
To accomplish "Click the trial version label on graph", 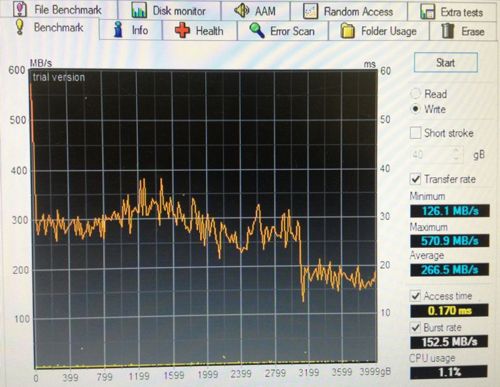I will click(x=59, y=77).
